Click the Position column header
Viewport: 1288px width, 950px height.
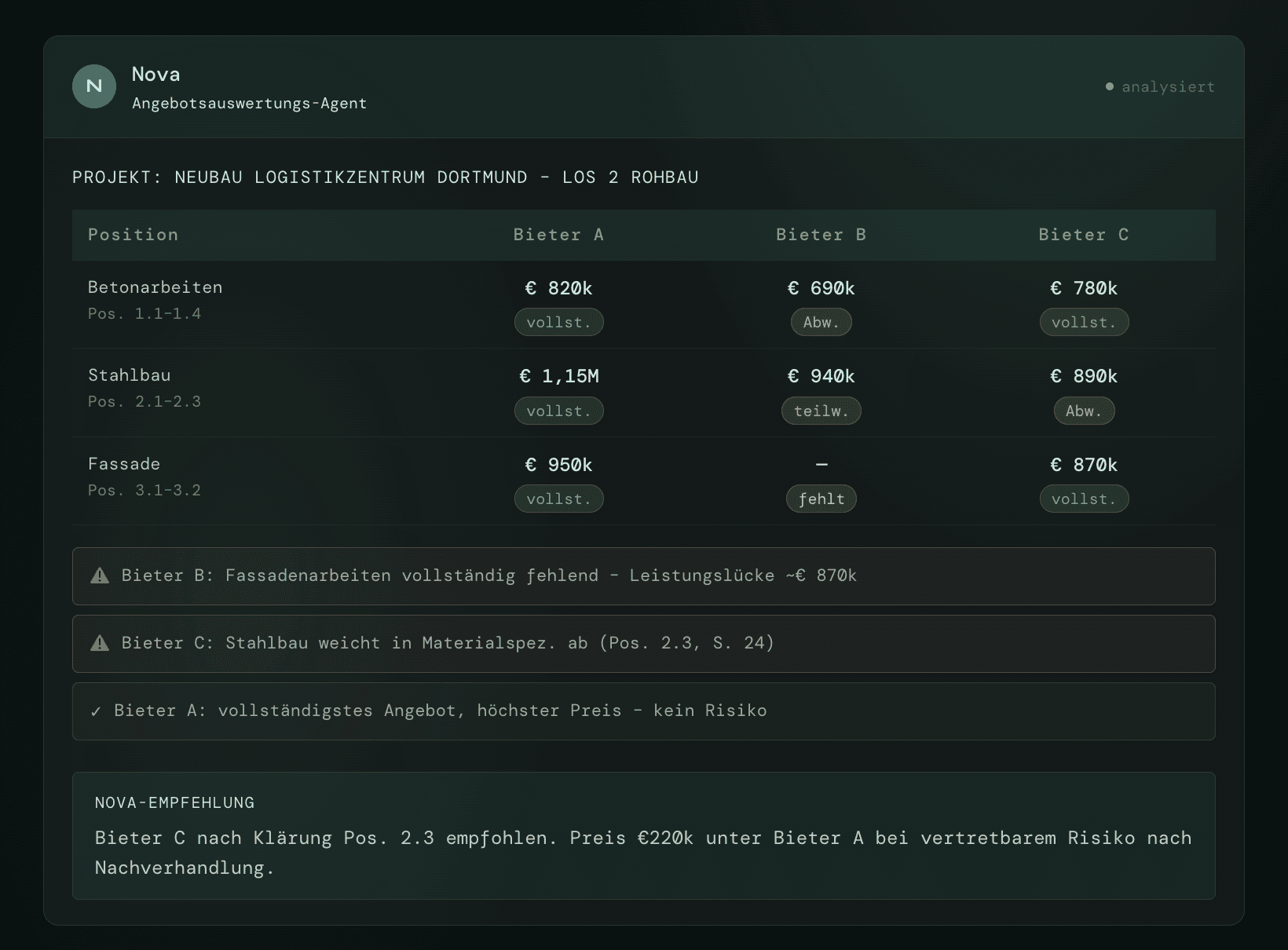pos(134,235)
